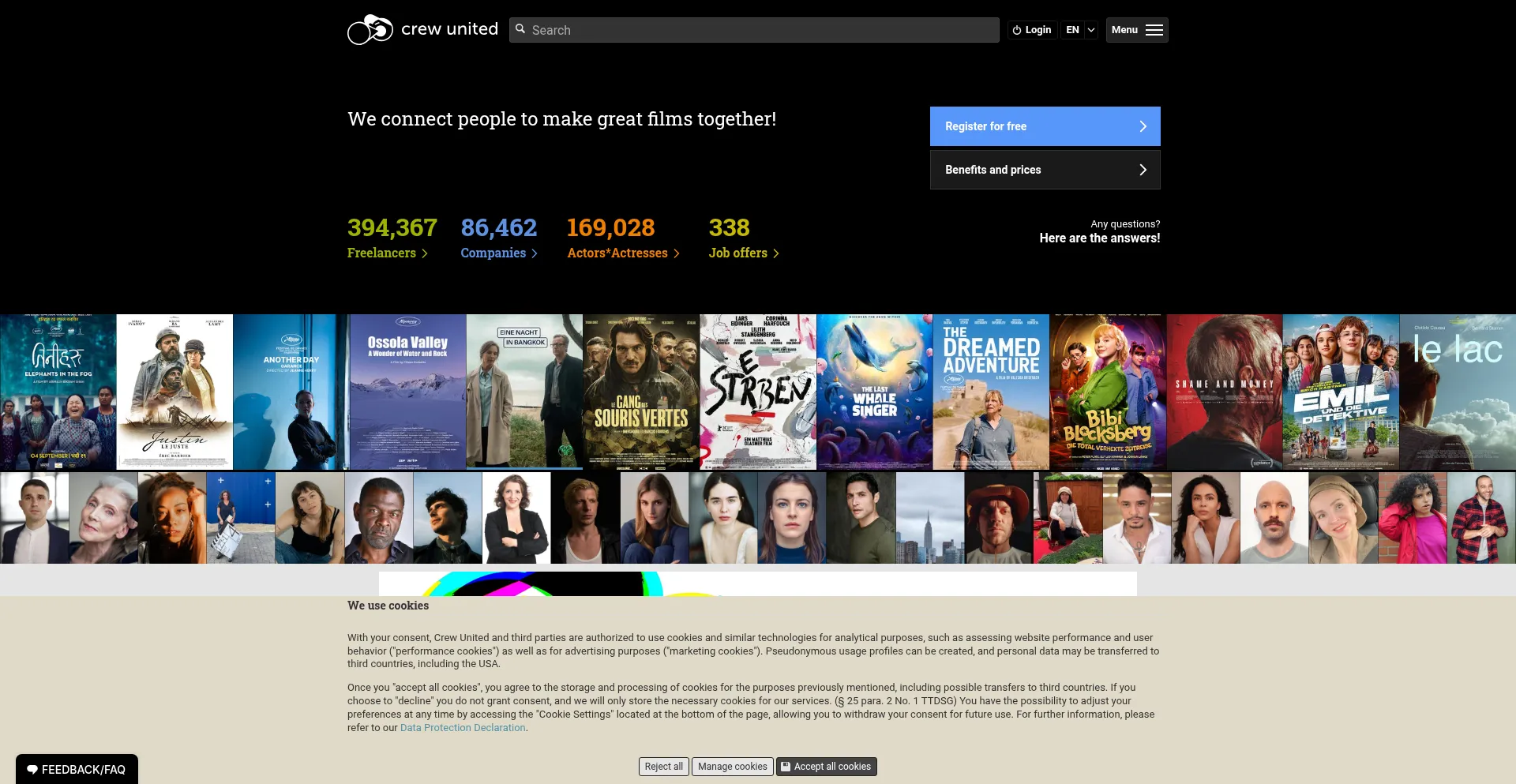This screenshot has width=1516, height=784.
Task: Click the Reject all button
Action: click(664, 767)
